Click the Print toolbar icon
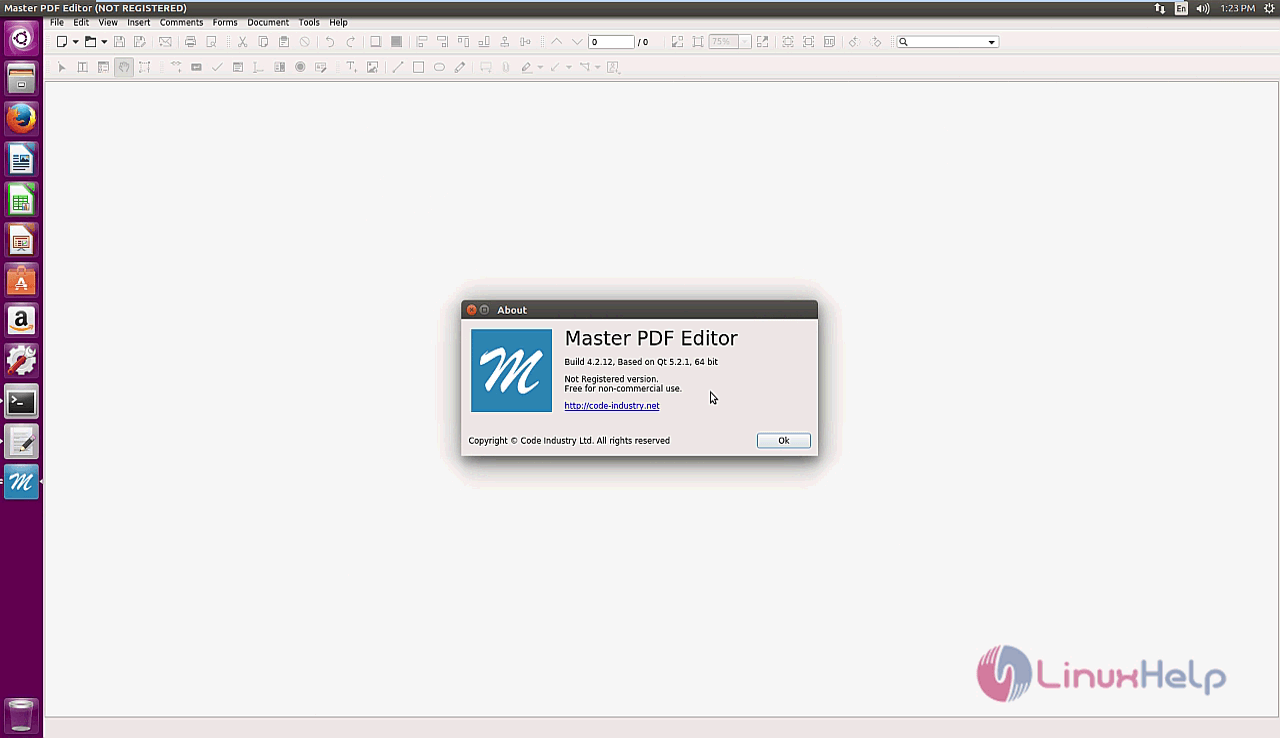The height and width of the screenshot is (738, 1280). click(190, 42)
